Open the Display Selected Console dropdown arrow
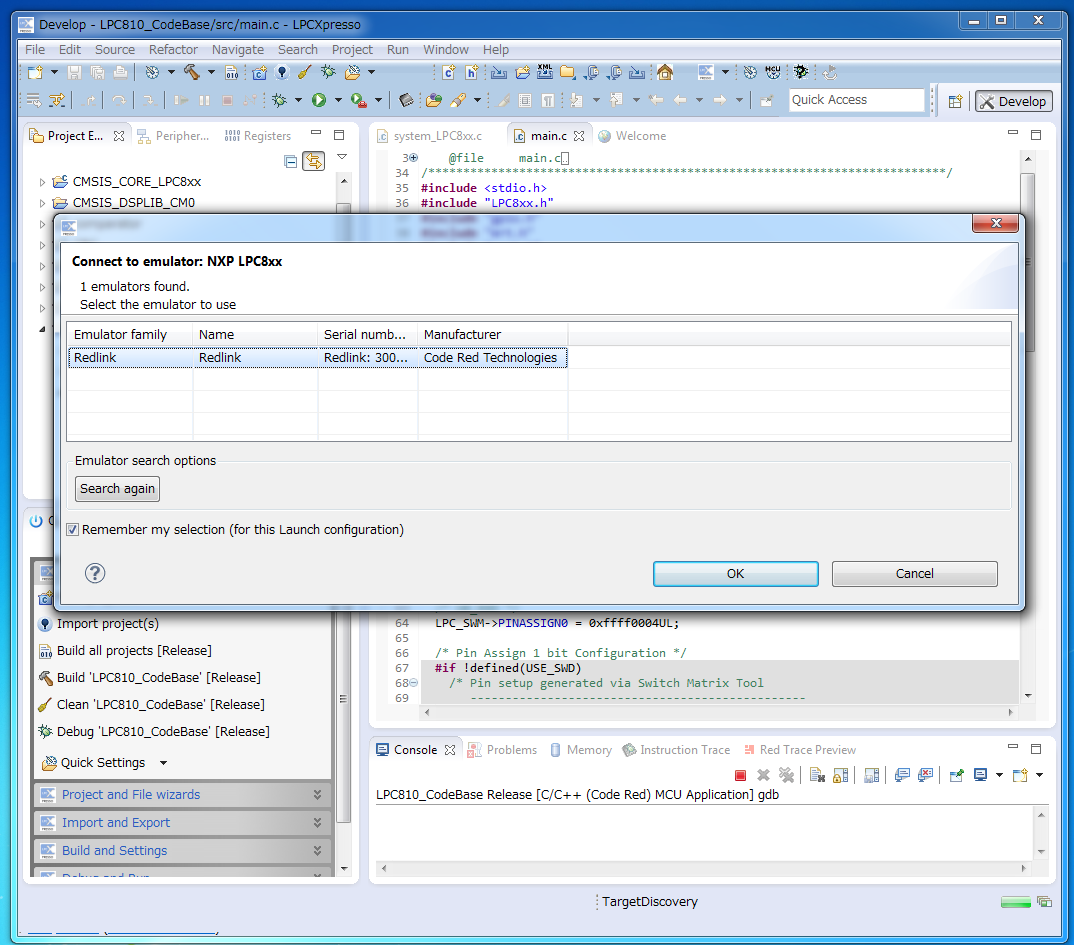 pyautogui.click(x=999, y=775)
